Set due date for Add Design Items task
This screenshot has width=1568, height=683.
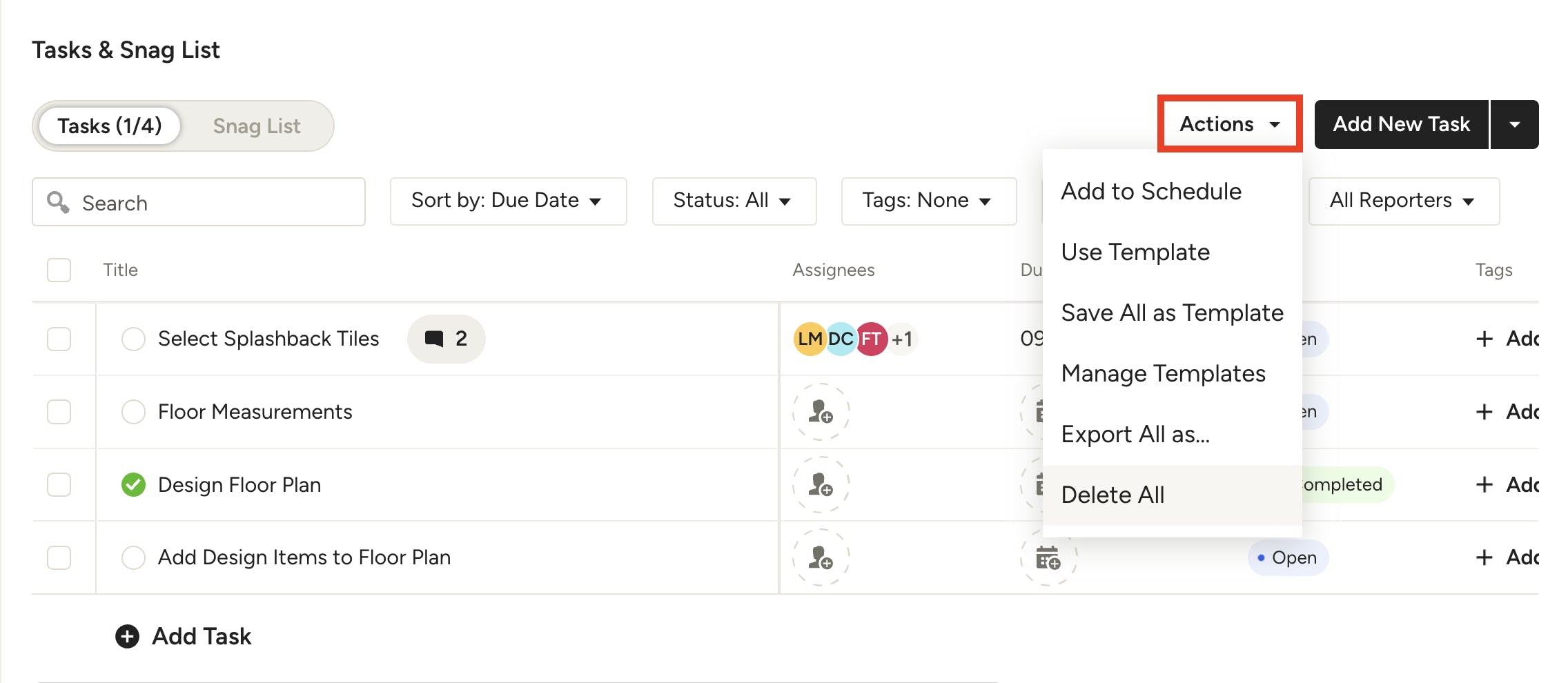1048,557
